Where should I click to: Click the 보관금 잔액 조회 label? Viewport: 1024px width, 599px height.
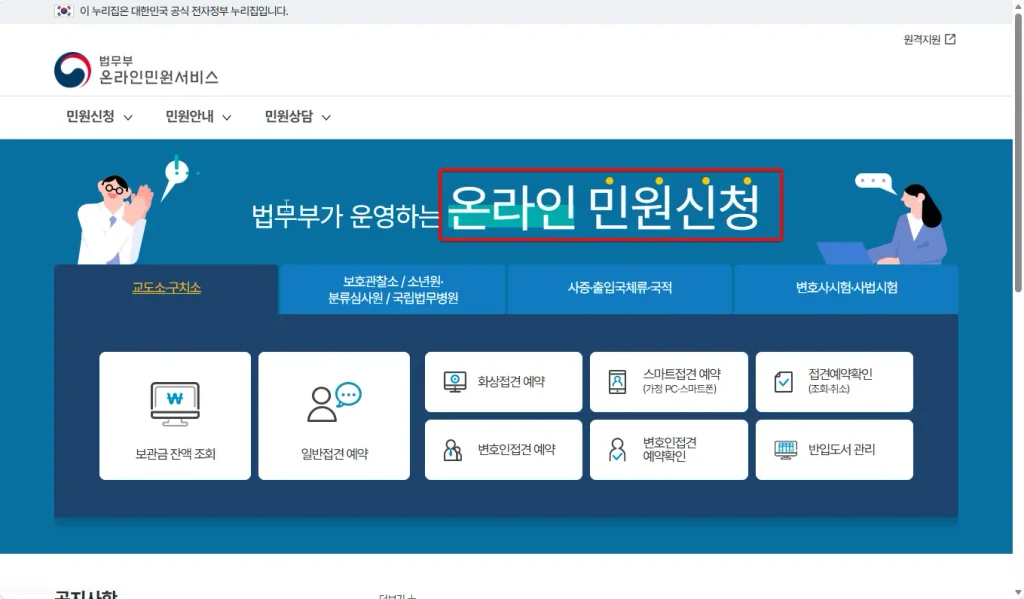[175, 453]
